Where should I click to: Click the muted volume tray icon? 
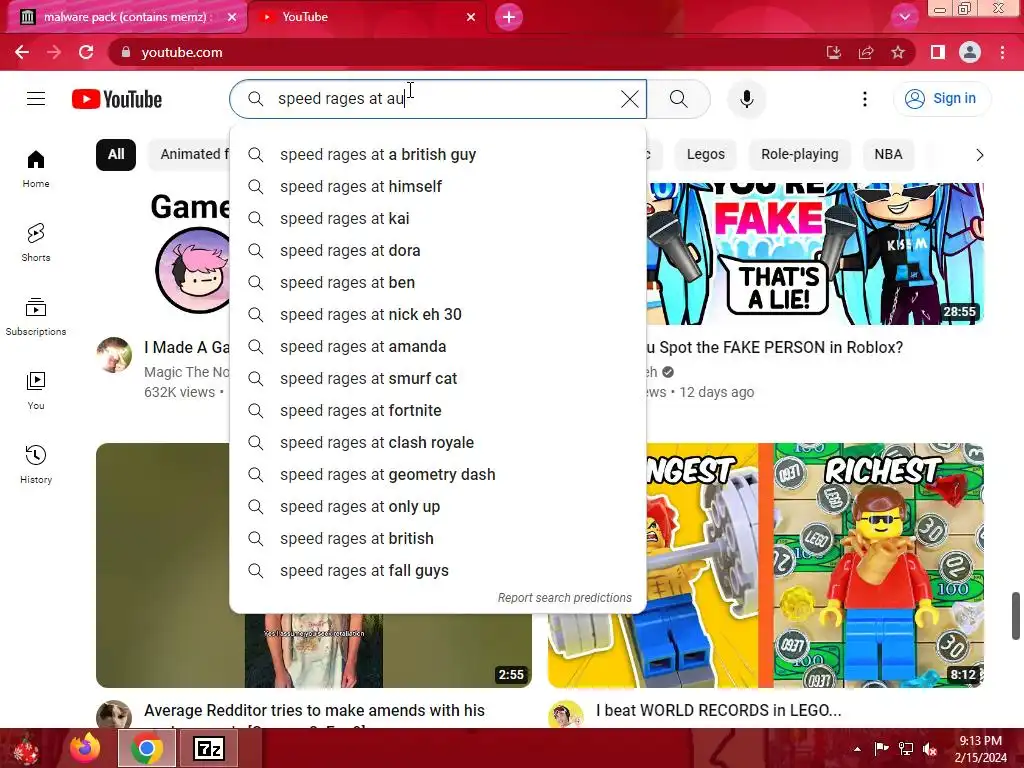tap(930, 749)
